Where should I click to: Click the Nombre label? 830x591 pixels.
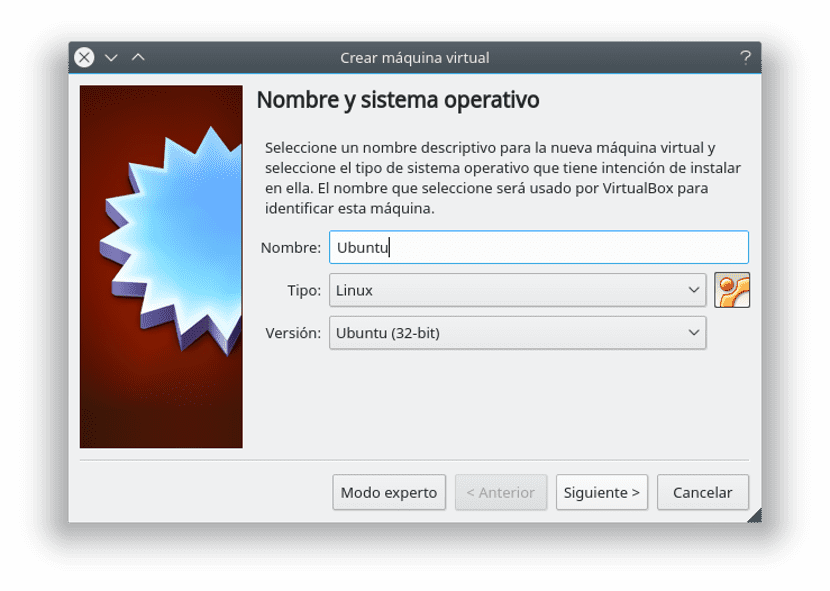coord(290,248)
